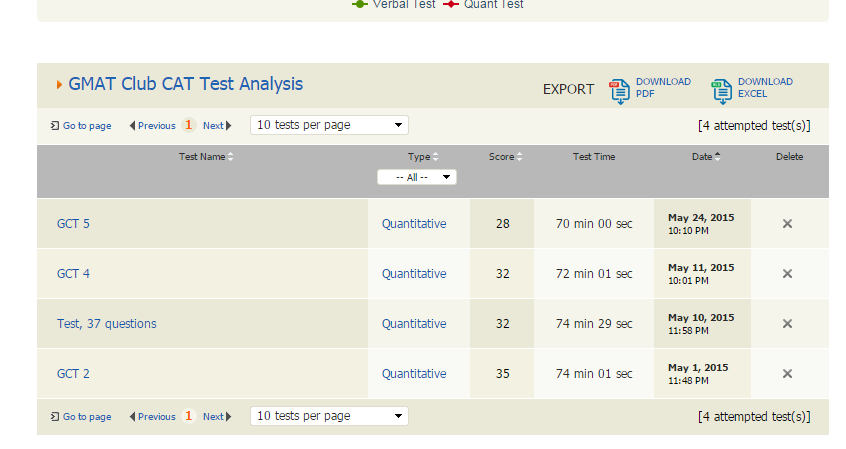Click the DOWNLOAD EXCEL text link

(x=765, y=87)
